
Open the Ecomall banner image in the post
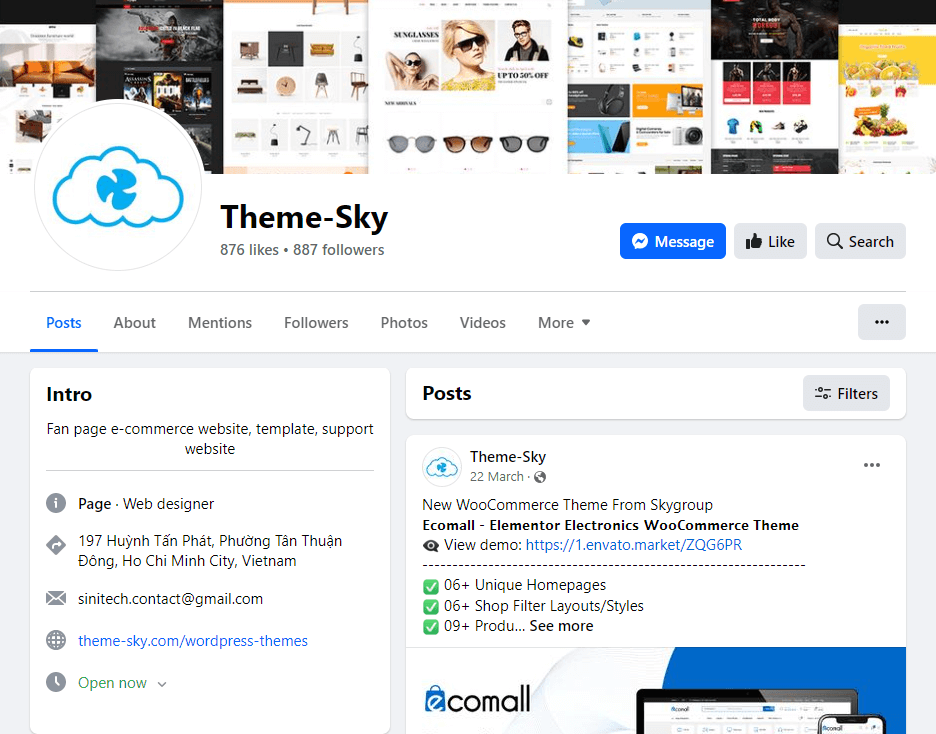(656, 700)
